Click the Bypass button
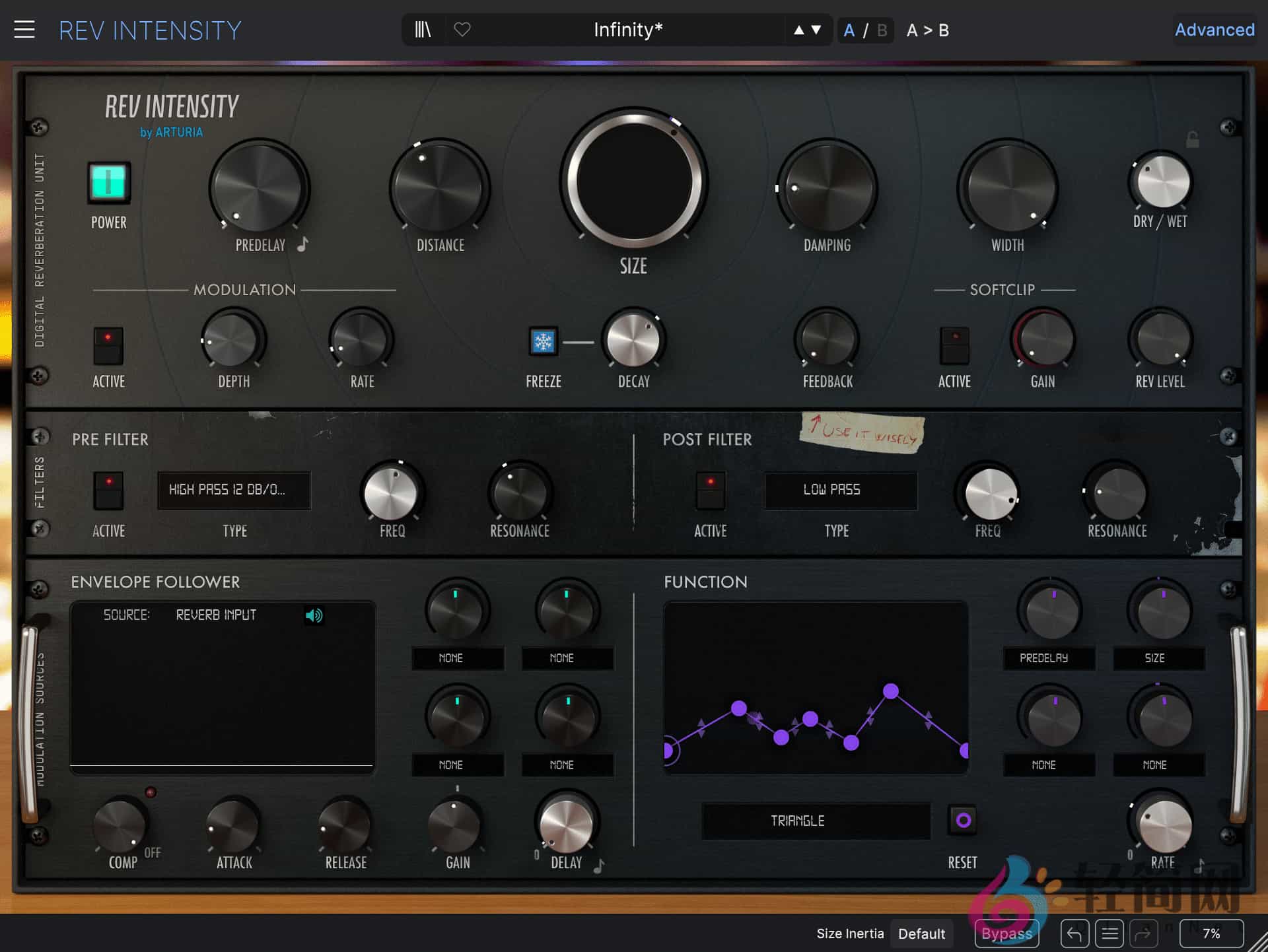 pos(1006,934)
